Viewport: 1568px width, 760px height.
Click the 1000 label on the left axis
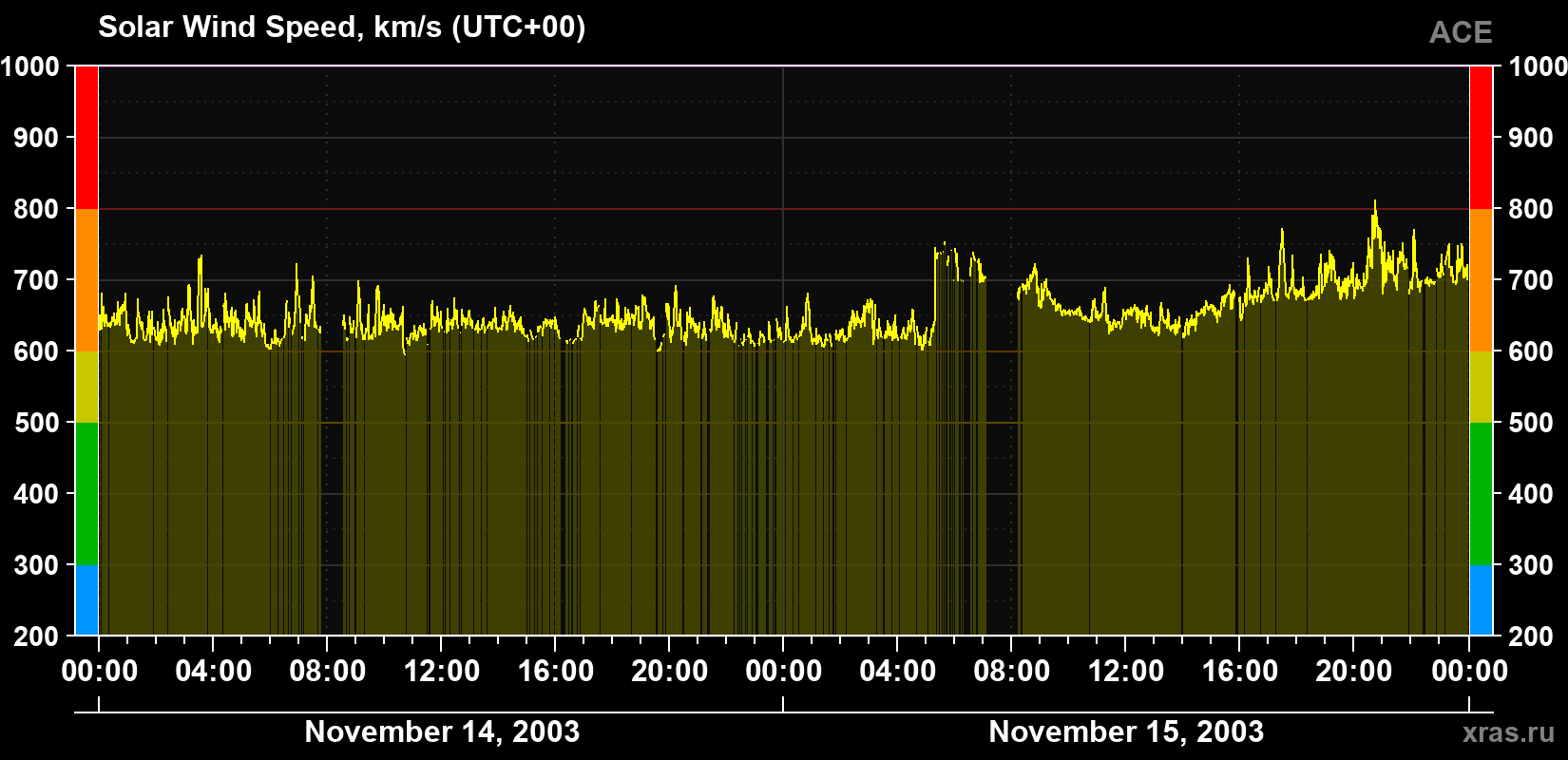point(30,66)
